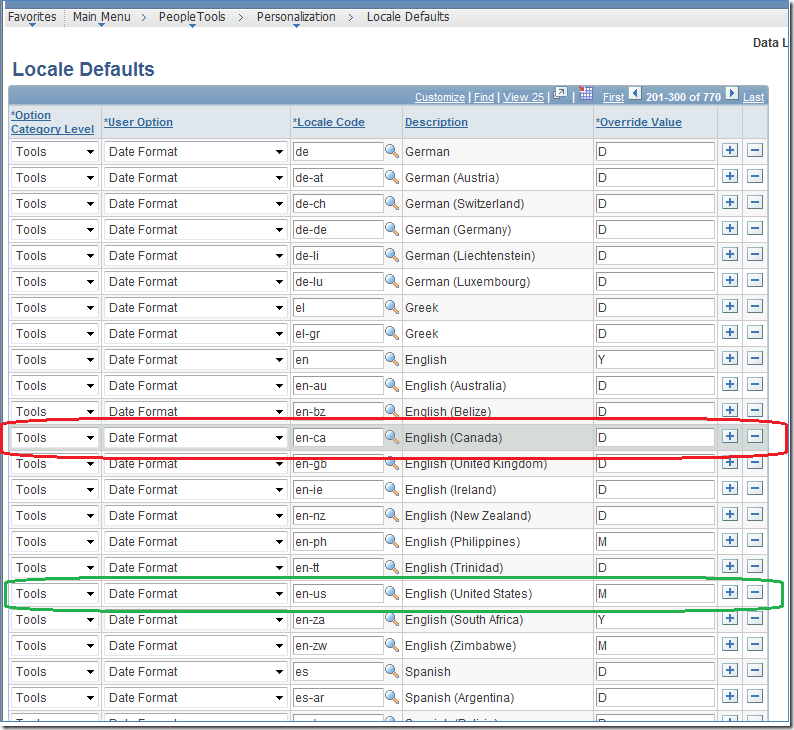Open User Option dropdown for German row

[279, 151]
